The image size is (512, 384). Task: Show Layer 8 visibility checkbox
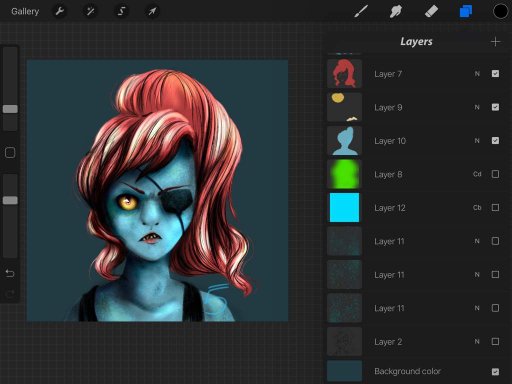tap(495, 174)
